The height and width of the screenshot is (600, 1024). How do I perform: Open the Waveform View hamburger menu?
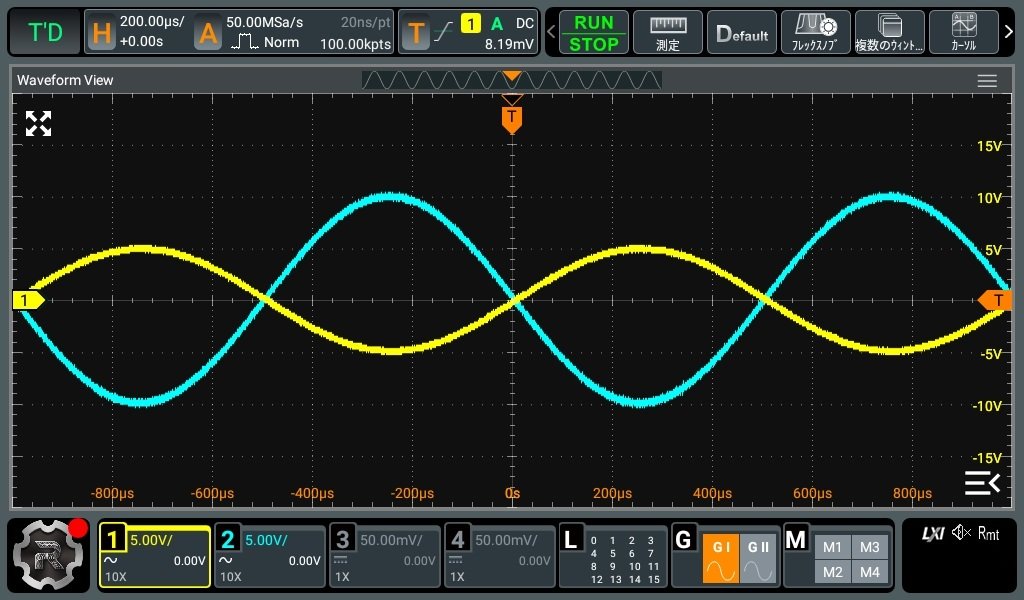(987, 80)
